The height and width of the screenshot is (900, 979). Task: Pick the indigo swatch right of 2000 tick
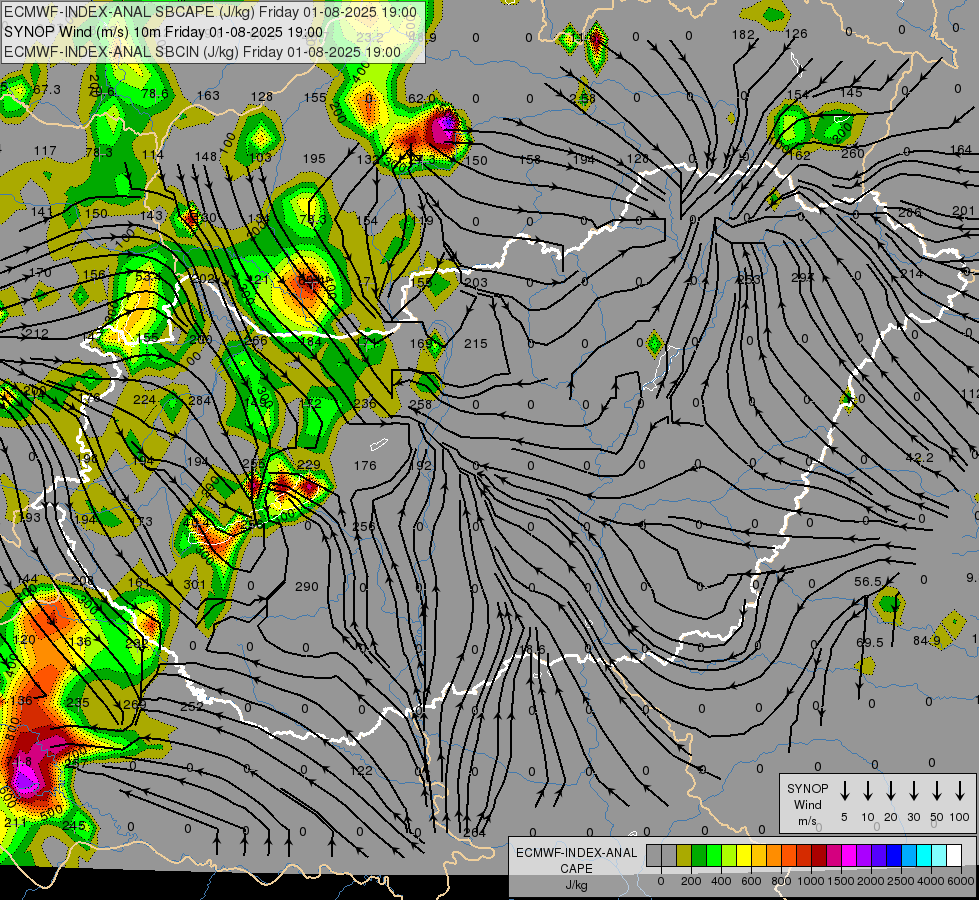pyautogui.click(x=878, y=855)
